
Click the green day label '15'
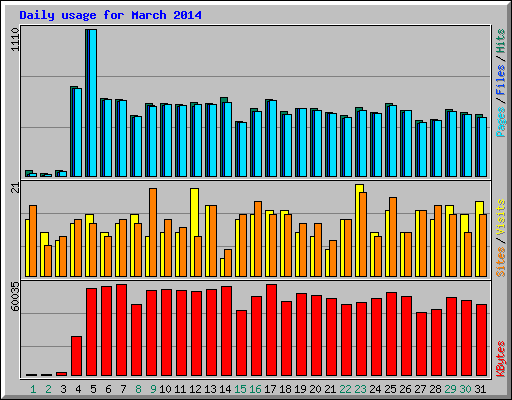(x=240, y=389)
